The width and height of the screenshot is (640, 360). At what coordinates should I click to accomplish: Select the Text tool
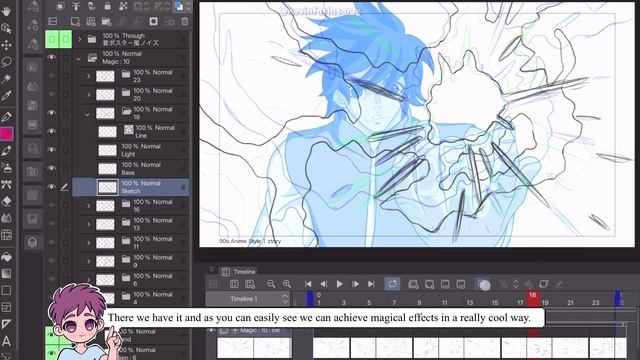pyautogui.click(x=6, y=341)
